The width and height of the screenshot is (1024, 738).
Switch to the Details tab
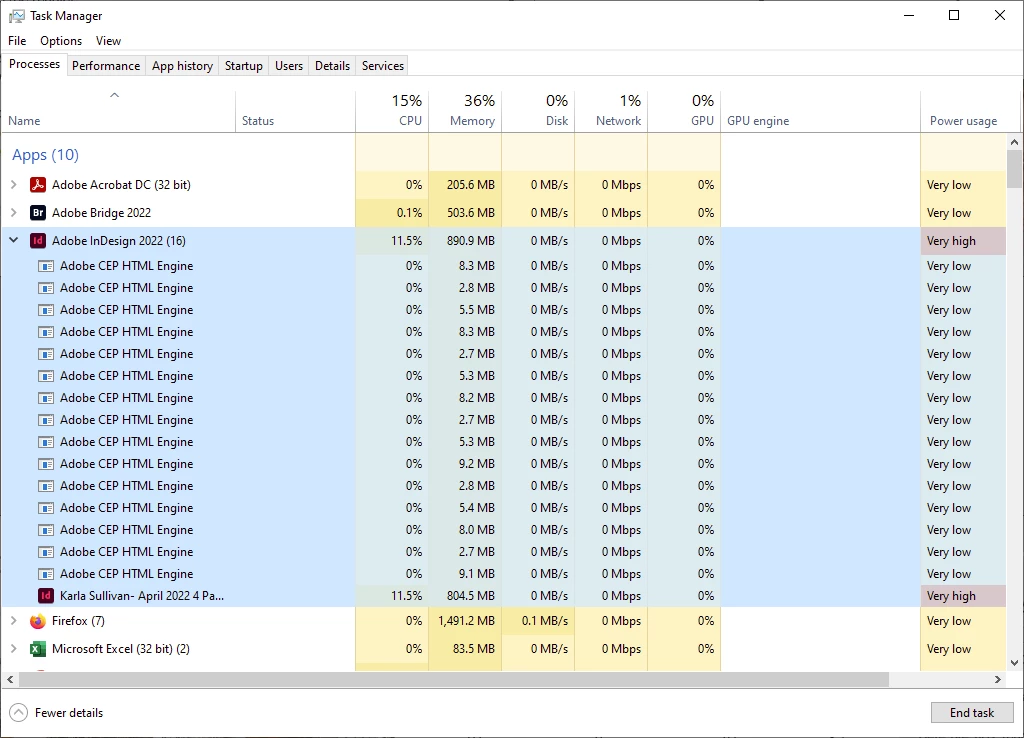[x=332, y=65]
